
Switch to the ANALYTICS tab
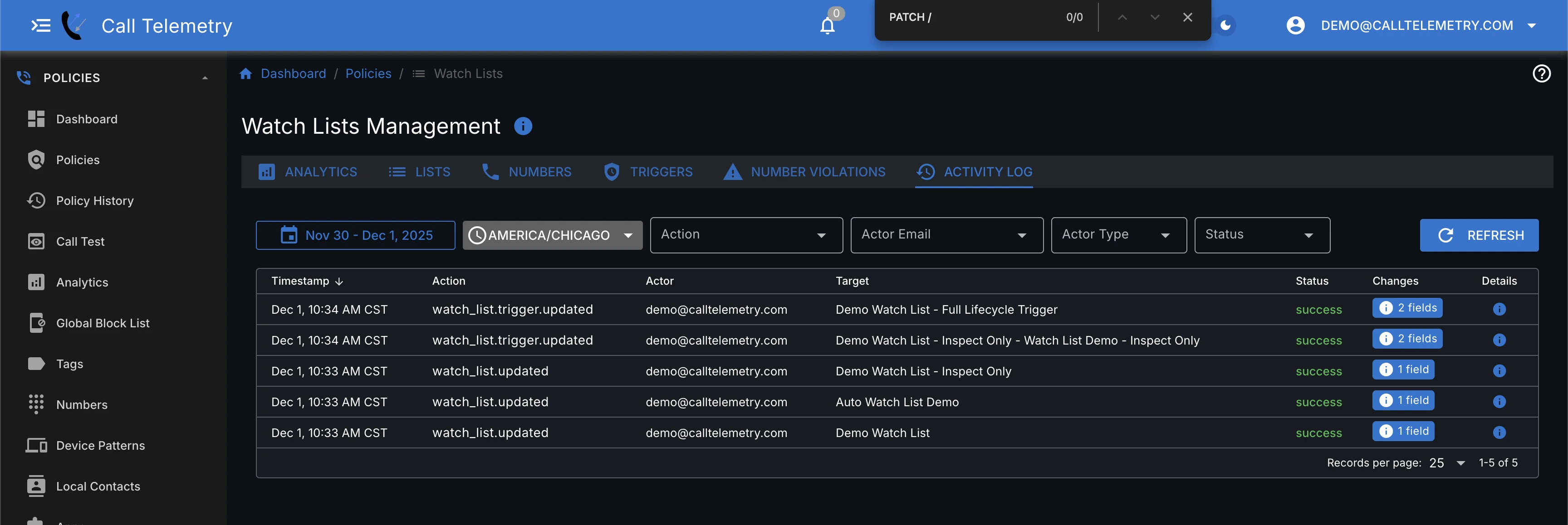coord(308,172)
